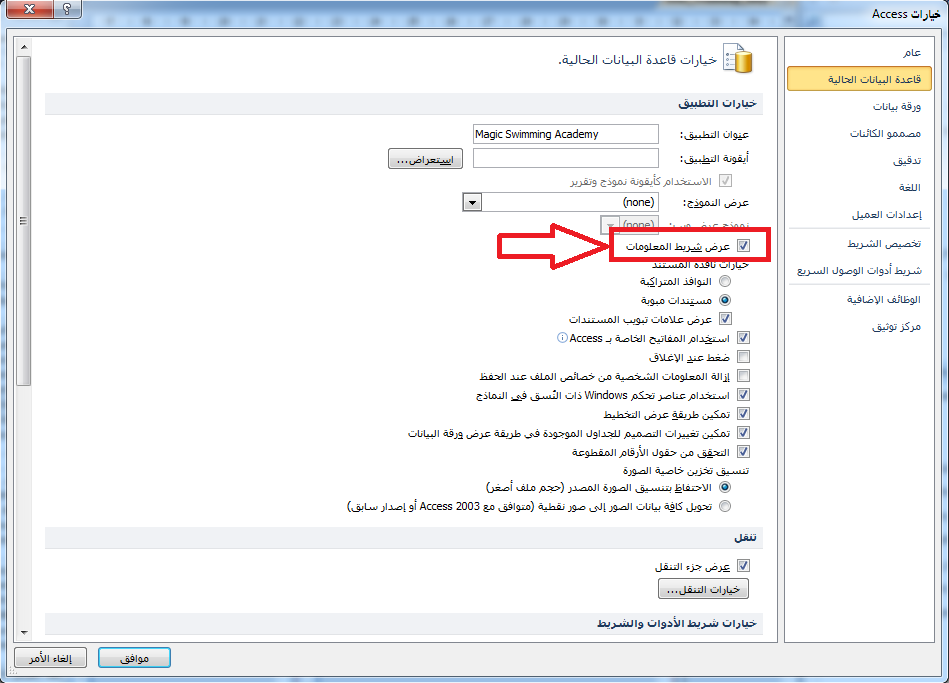
Task: Click the "إلغاء الأمر" cancel button
Action: (x=50, y=658)
